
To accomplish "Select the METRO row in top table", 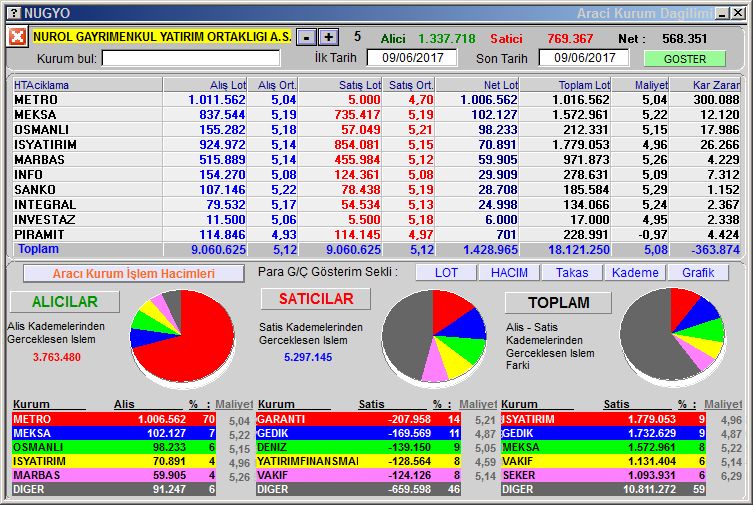I will (x=376, y=100).
